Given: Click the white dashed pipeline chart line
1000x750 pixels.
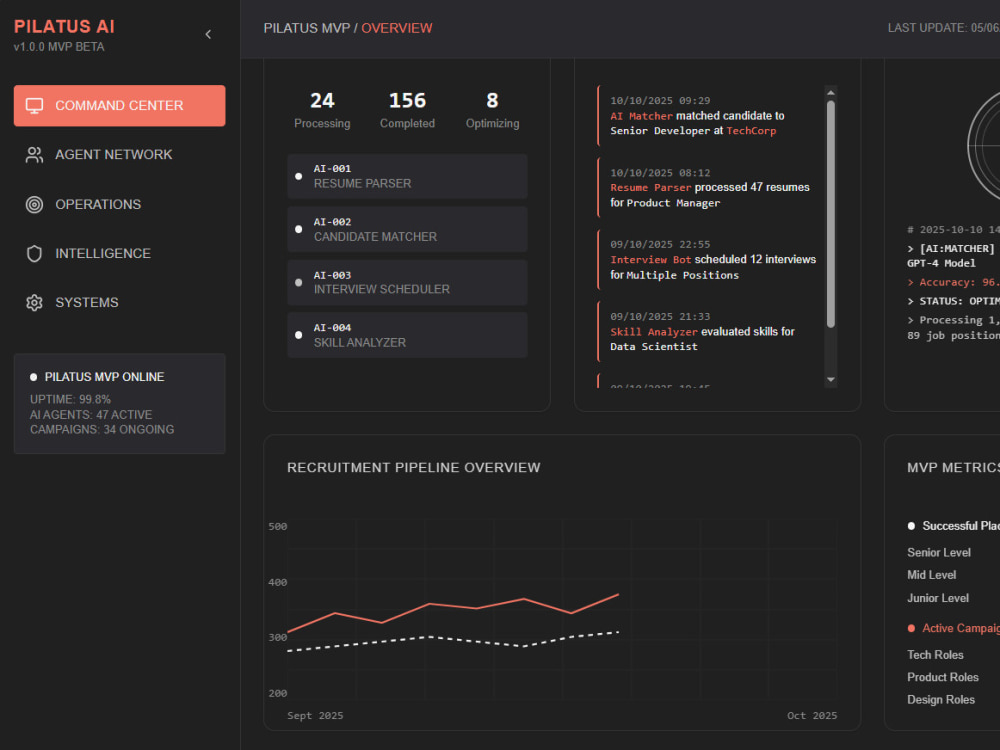Looking at the screenshot, I should pyautogui.click(x=453, y=642).
